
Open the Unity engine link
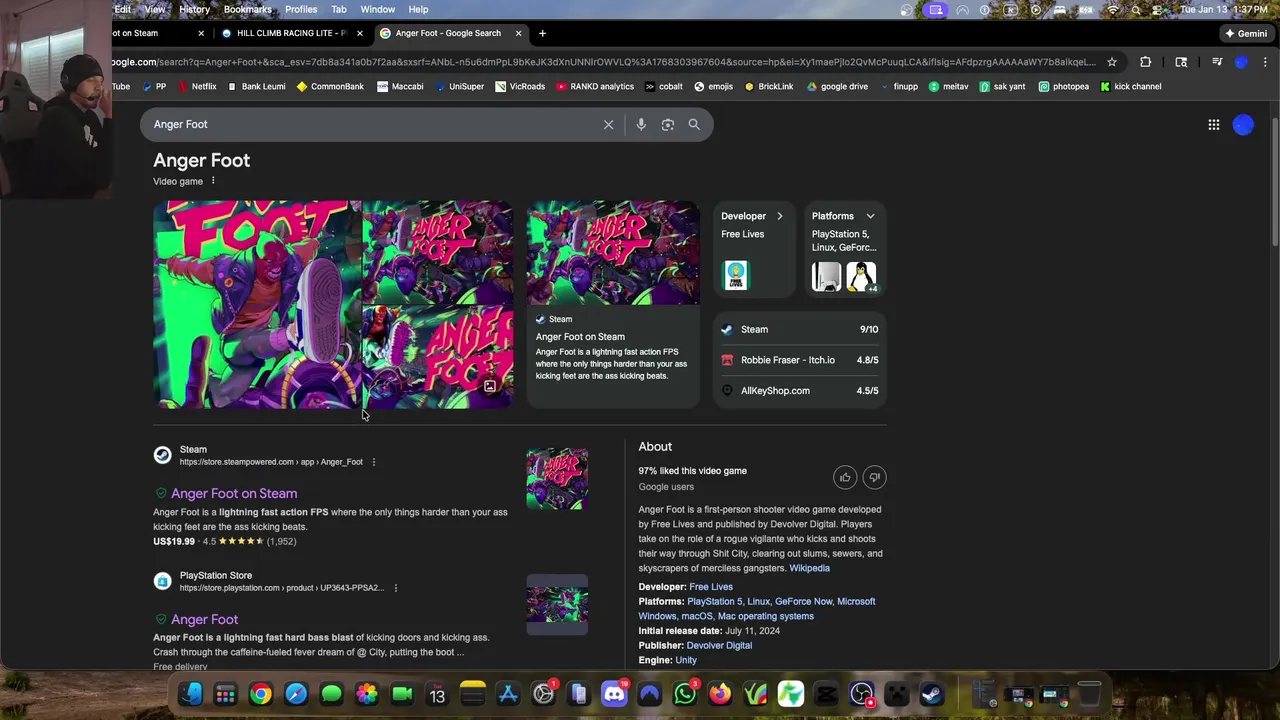pos(685,660)
